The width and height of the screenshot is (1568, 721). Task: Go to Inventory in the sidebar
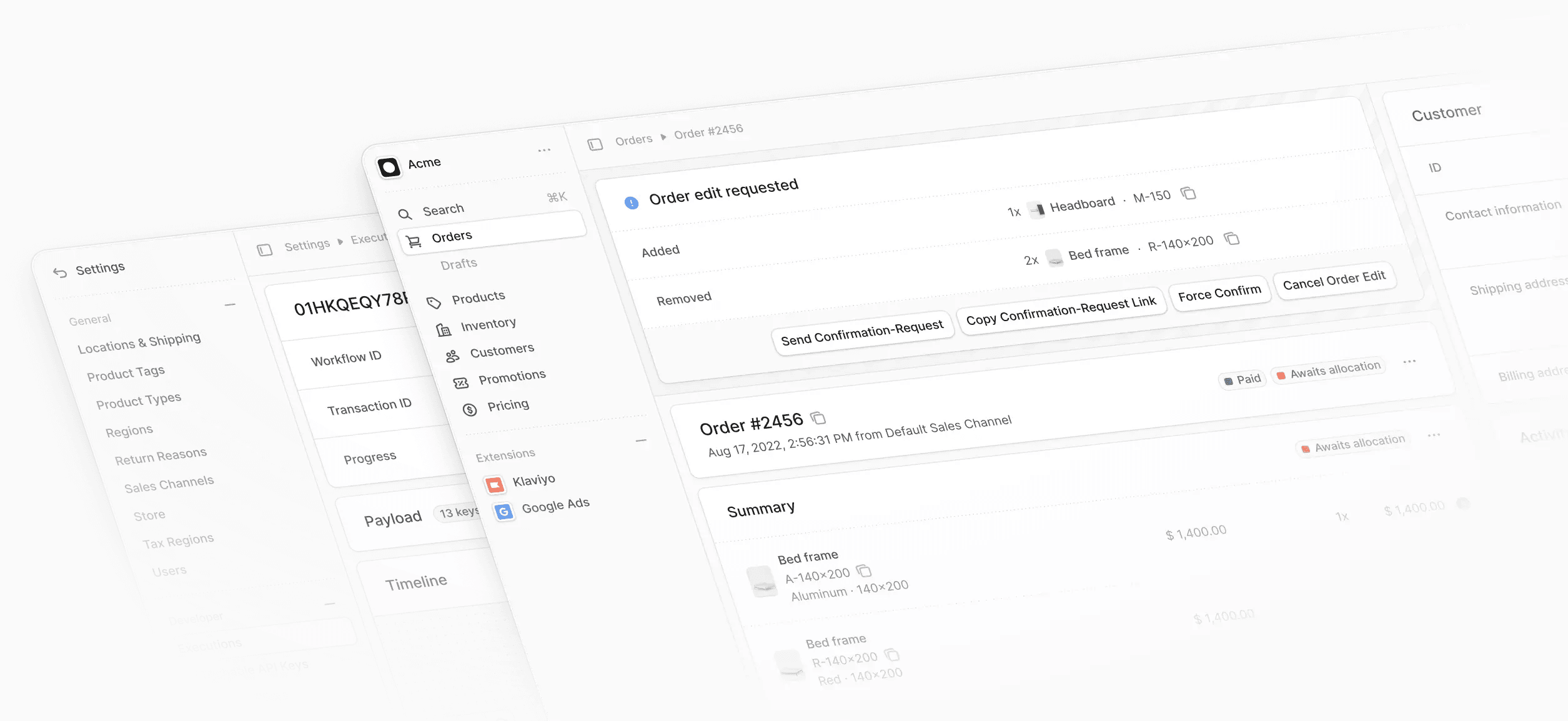[x=488, y=324]
